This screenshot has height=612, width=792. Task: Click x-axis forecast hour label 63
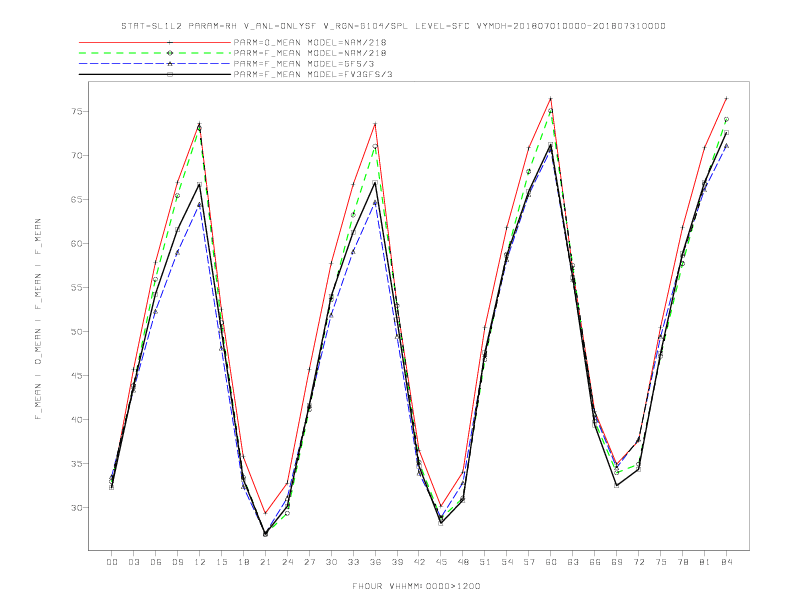[x=573, y=562]
